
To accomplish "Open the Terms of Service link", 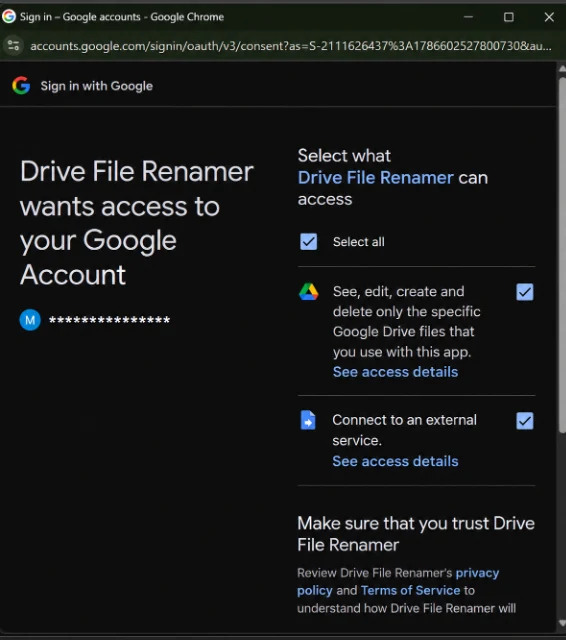I will (x=410, y=590).
